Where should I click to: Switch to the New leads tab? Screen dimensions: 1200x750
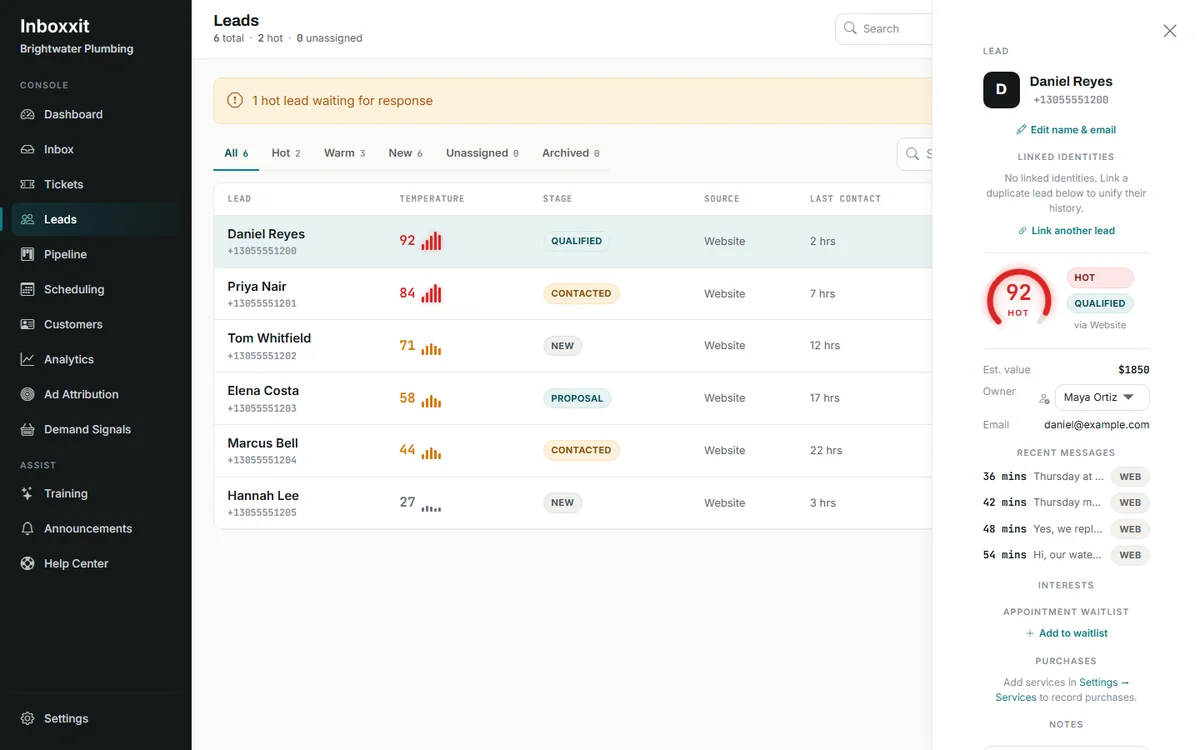coord(405,153)
